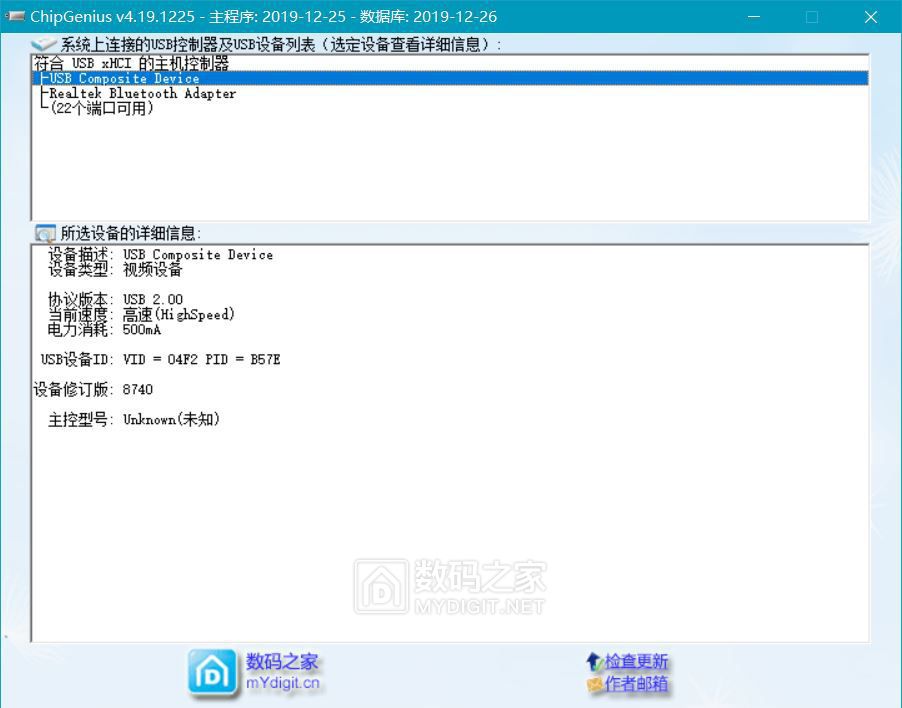
Task: Click the 主控型号 Unknown(未知) line
Action: pos(133,419)
